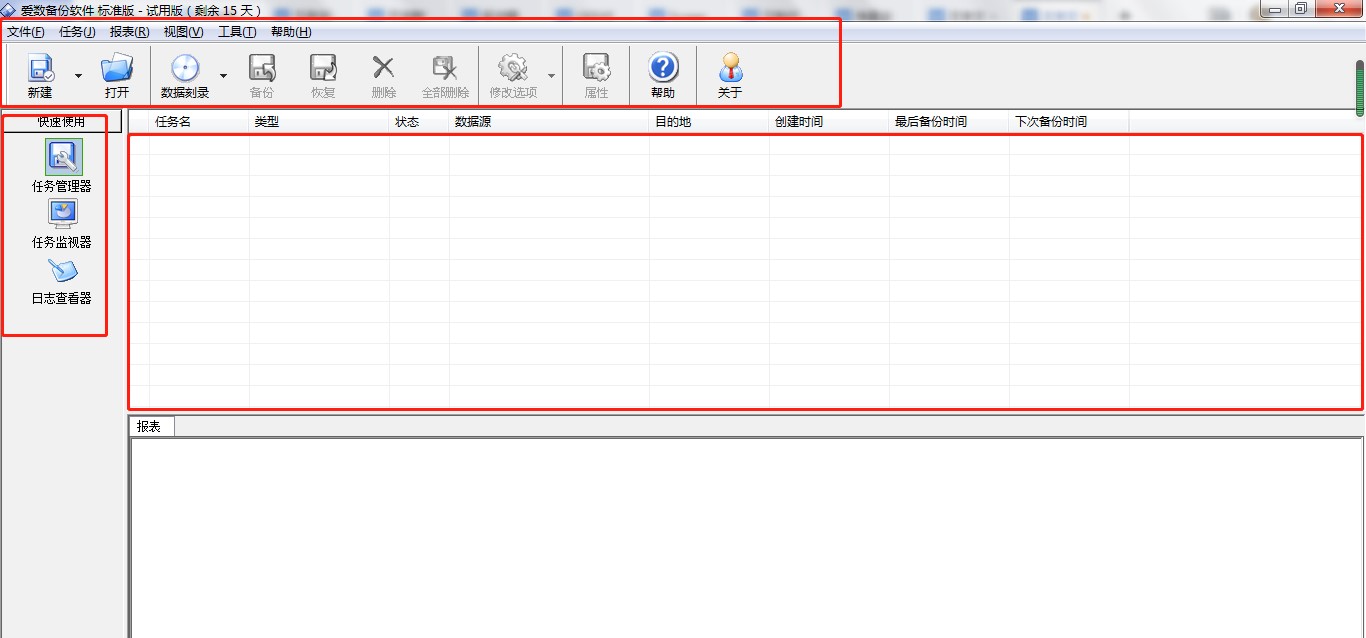The image size is (1366, 638).
Task: Open the 帮助(H) menu
Action: click(291, 32)
